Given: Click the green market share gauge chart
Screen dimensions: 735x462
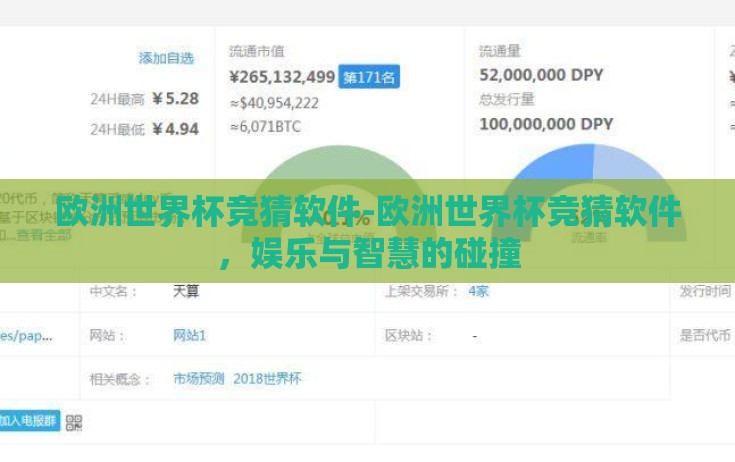Looking at the screenshot, I should pos(338,194).
